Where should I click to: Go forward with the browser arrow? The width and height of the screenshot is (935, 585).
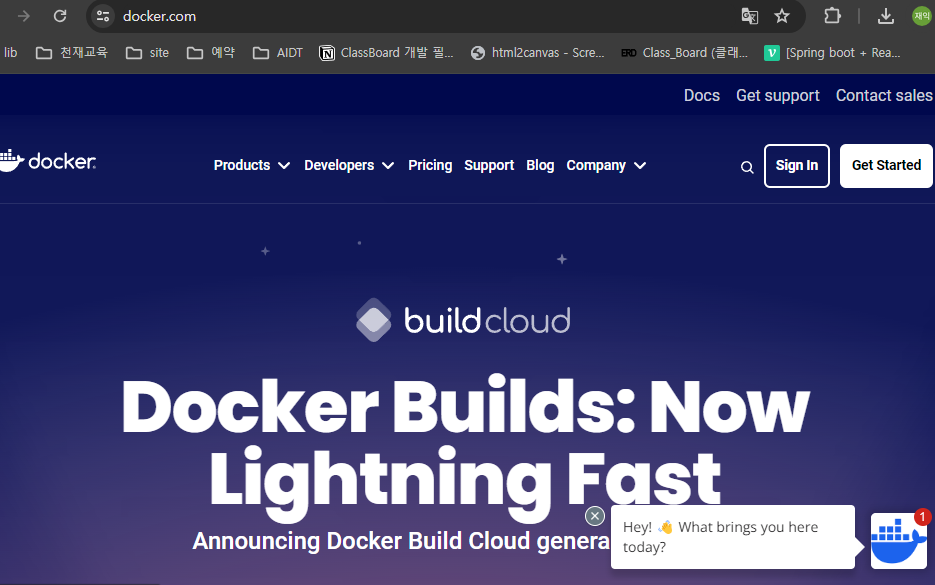(24, 16)
